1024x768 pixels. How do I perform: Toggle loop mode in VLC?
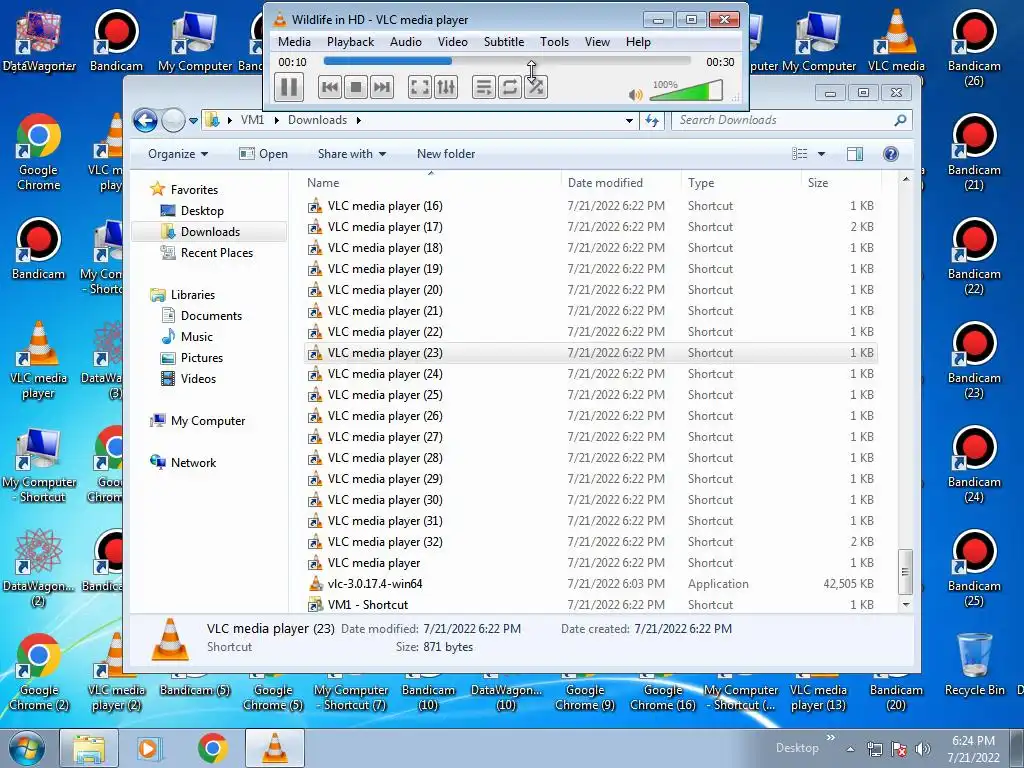point(509,87)
